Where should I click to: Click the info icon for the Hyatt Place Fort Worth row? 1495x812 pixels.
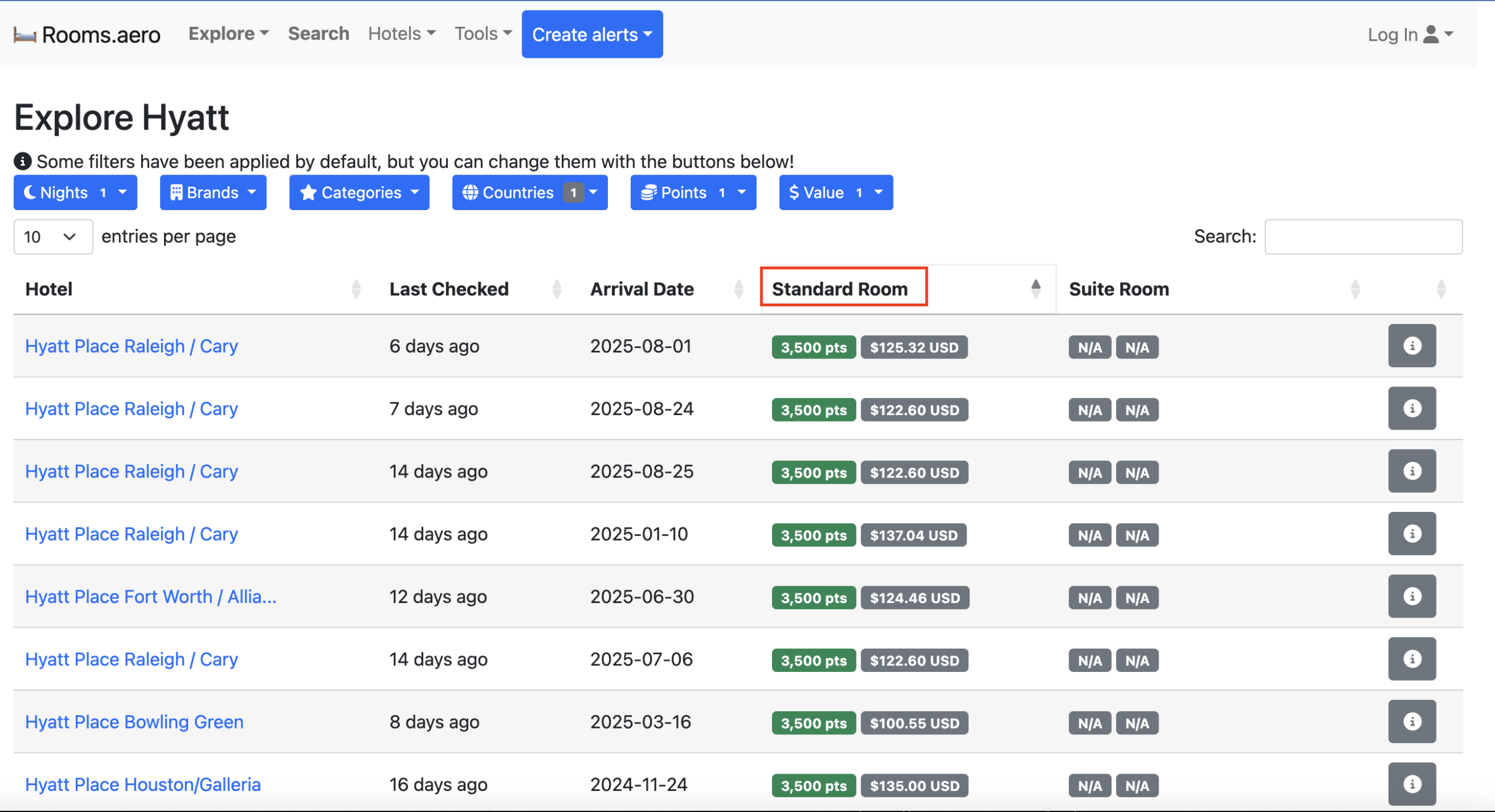pyautogui.click(x=1411, y=596)
